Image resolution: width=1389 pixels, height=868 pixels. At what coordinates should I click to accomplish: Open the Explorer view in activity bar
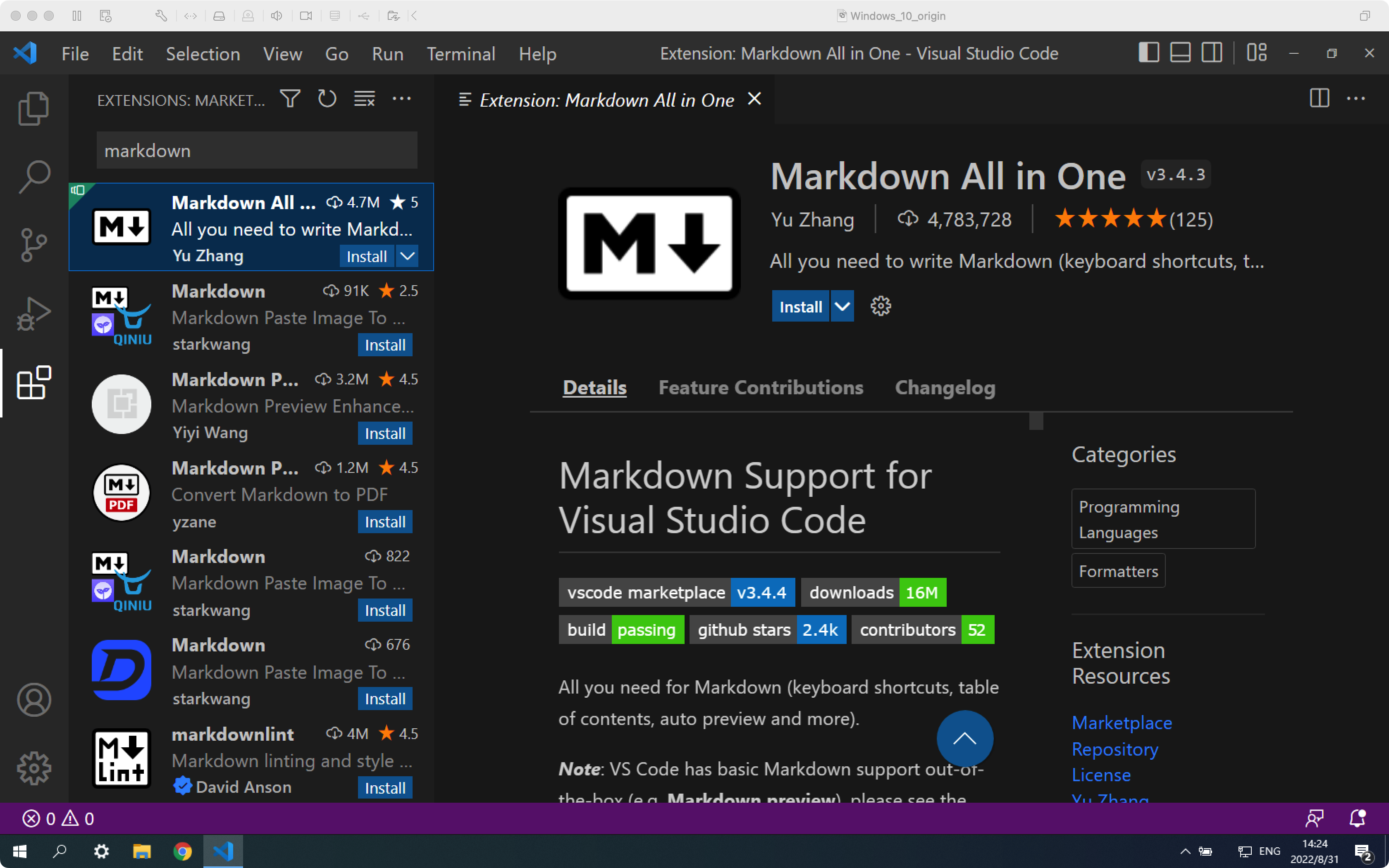pyautogui.click(x=34, y=108)
